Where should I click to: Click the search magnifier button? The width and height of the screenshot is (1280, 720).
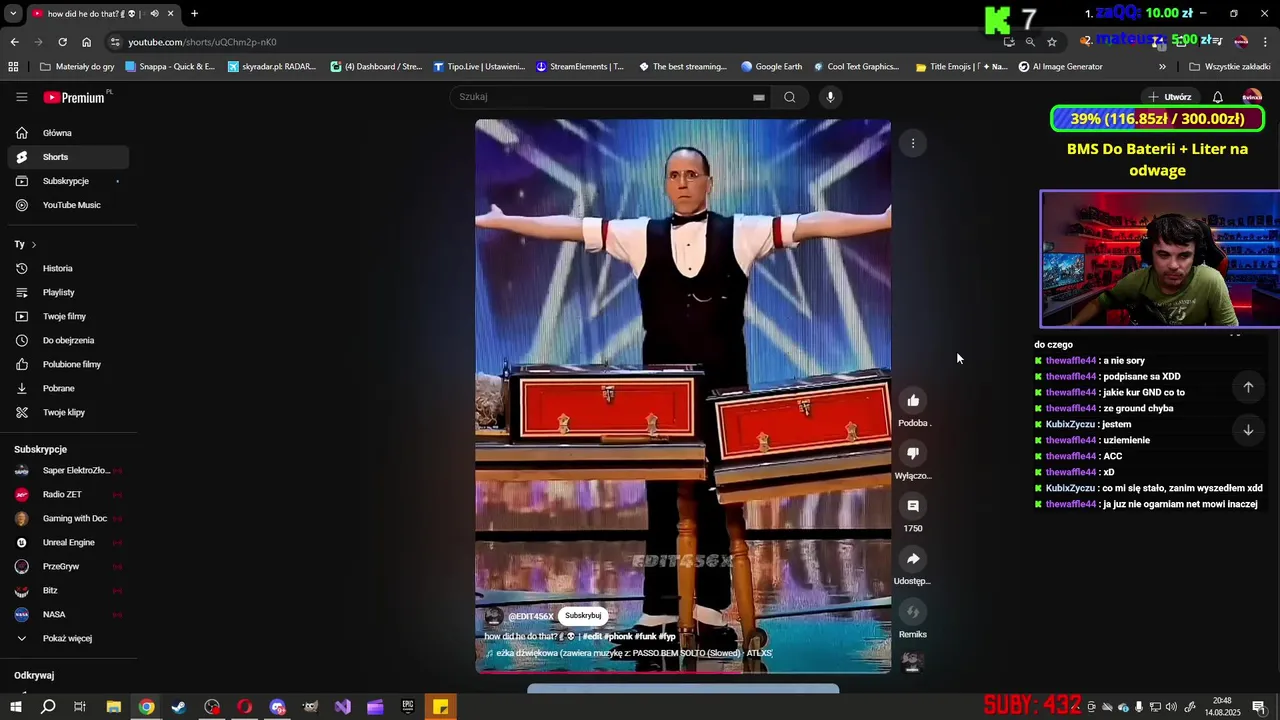tap(790, 97)
